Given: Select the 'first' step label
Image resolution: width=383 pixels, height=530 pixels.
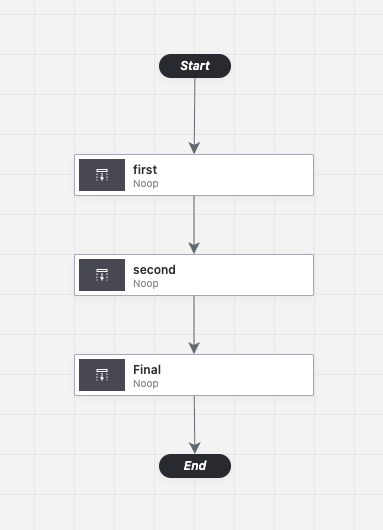Looking at the screenshot, I should [145, 170].
